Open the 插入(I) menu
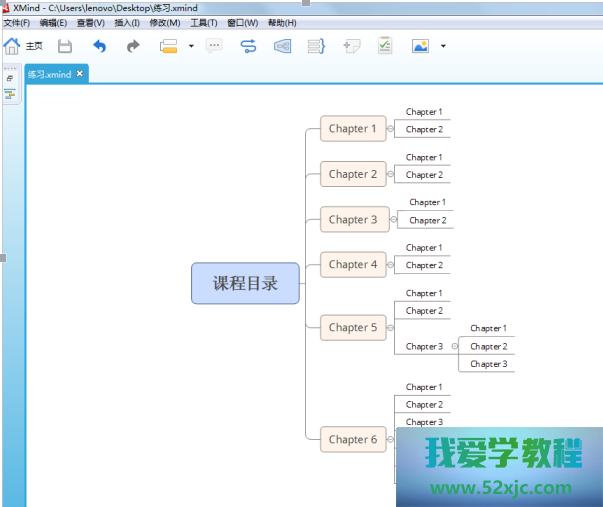 tap(127, 23)
